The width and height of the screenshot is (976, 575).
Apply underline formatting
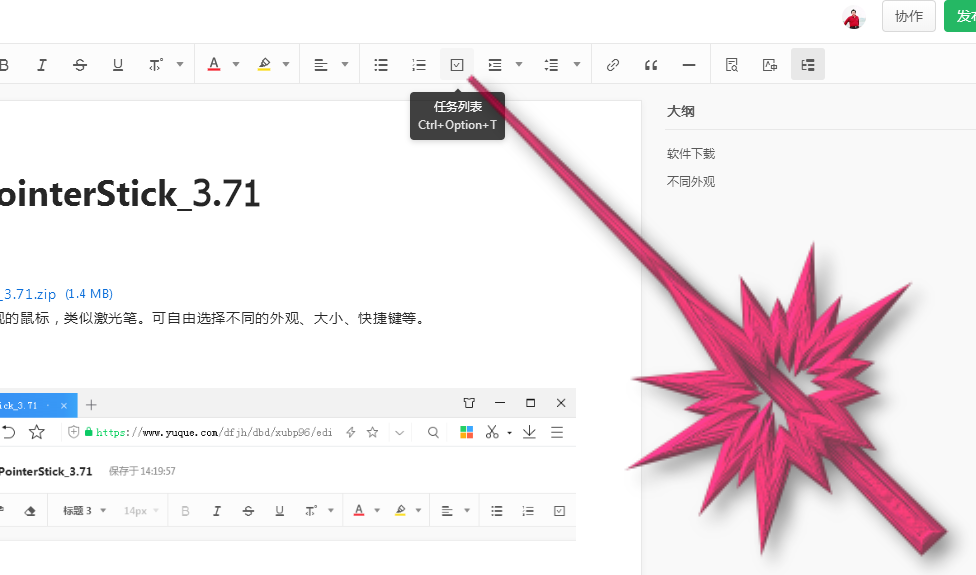[118, 65]
